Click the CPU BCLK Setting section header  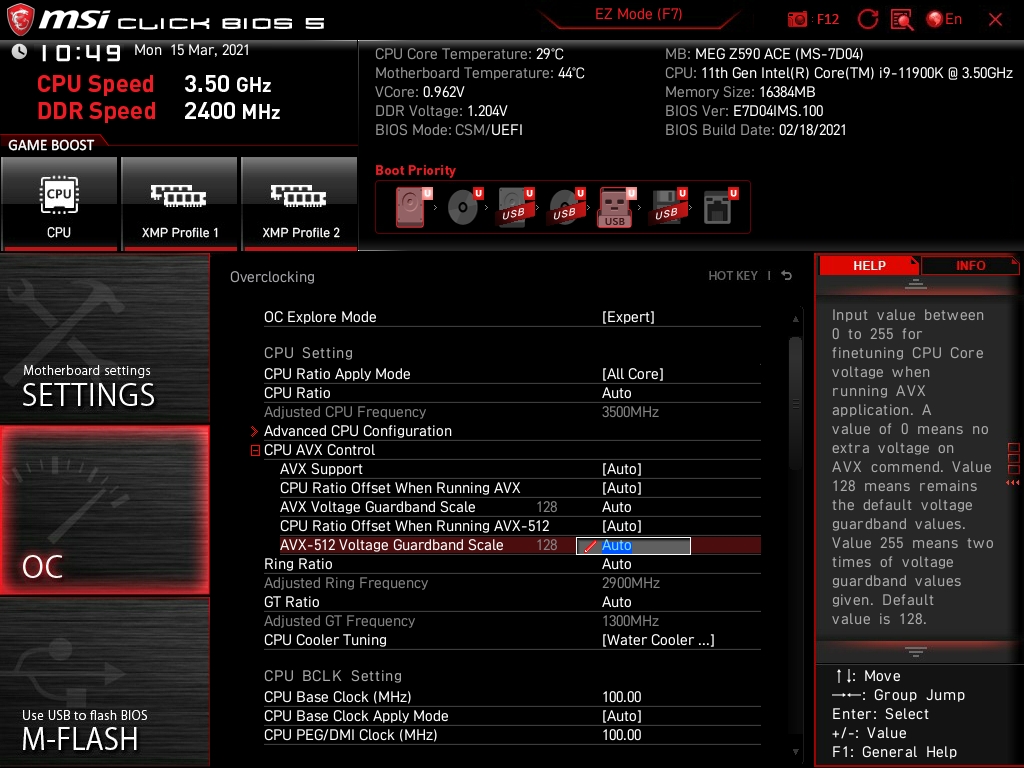coord(332,676)
